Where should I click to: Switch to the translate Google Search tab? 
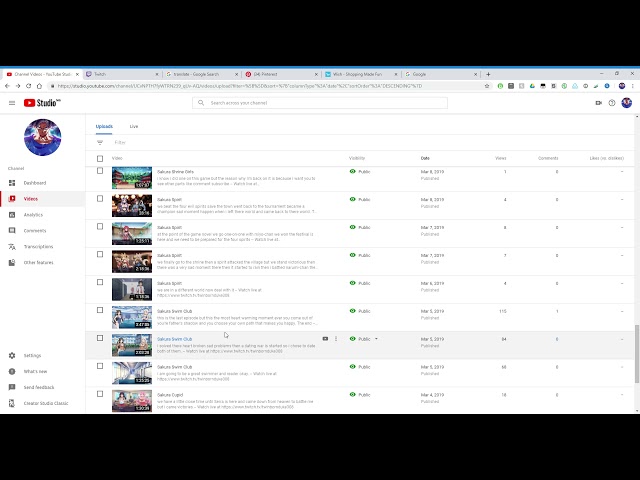click(x=201, y=74)
